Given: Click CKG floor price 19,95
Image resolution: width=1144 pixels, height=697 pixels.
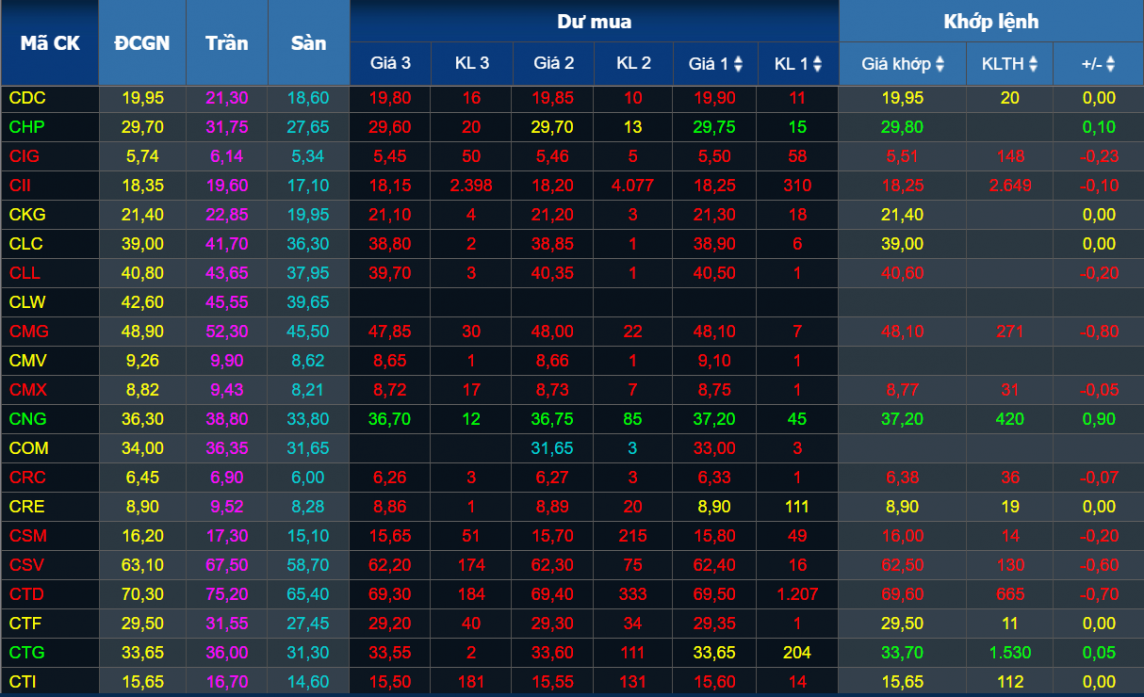Looking at the screenshot, I should pos(308,215).
